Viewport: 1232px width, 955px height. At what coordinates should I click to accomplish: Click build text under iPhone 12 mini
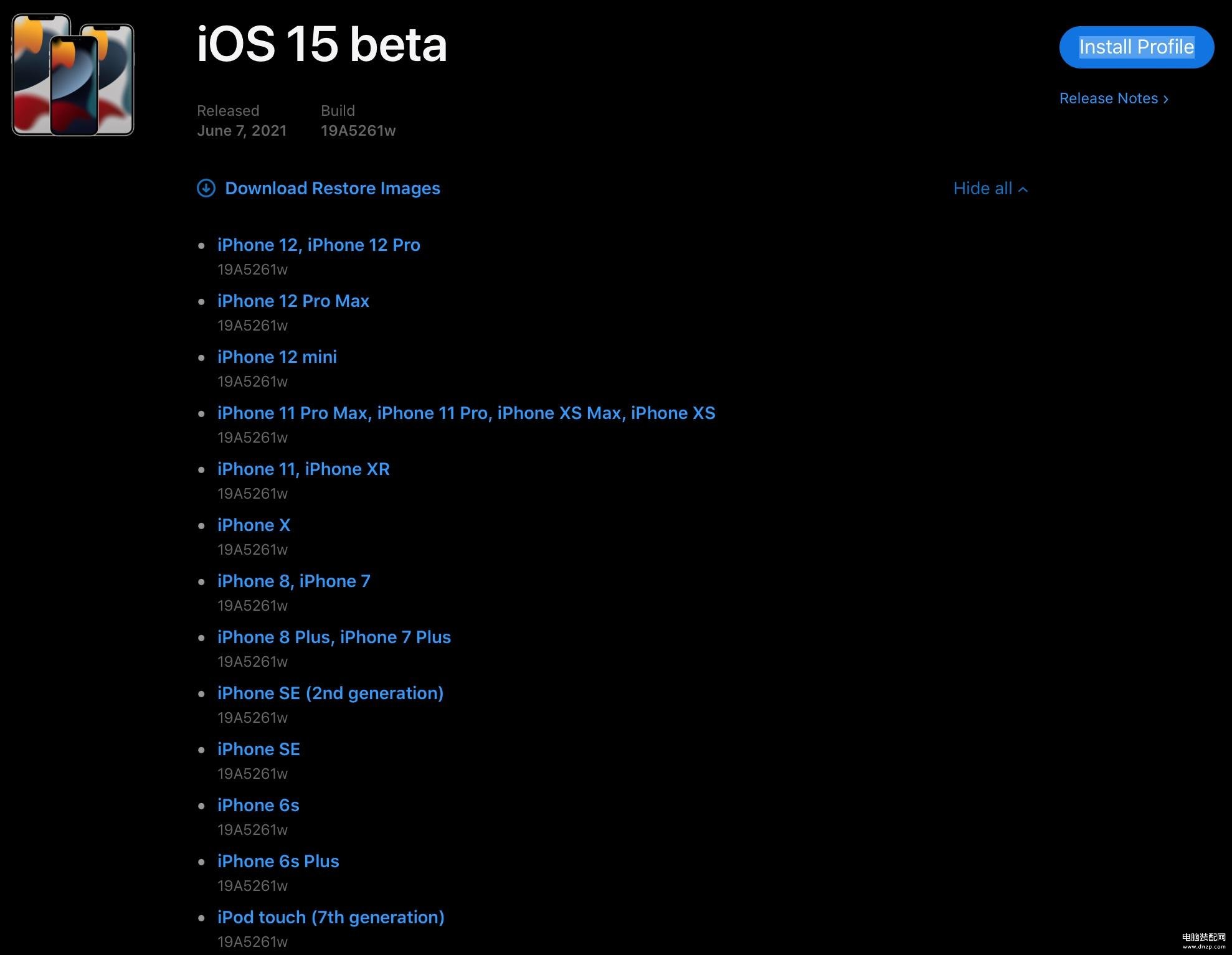(x=252, y=382)
